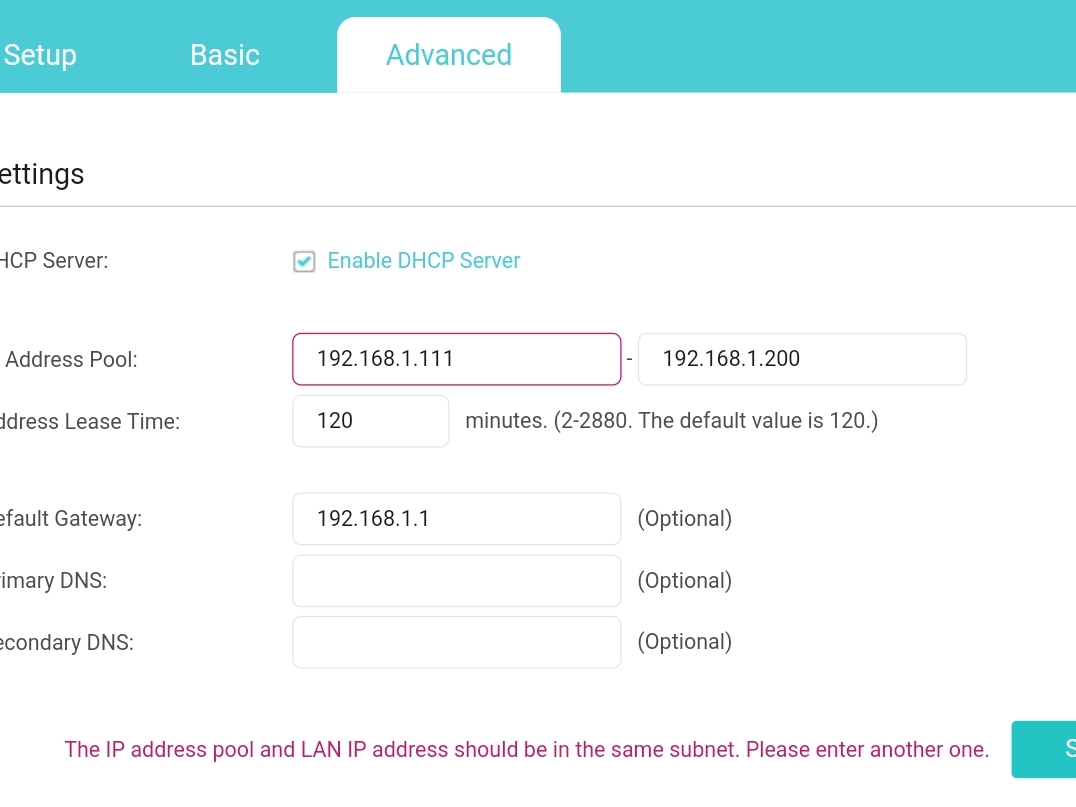The height and width of the screenshot is (807, 1076).
Task: Click the Default Gateway field label
Action: pos(70,519)
